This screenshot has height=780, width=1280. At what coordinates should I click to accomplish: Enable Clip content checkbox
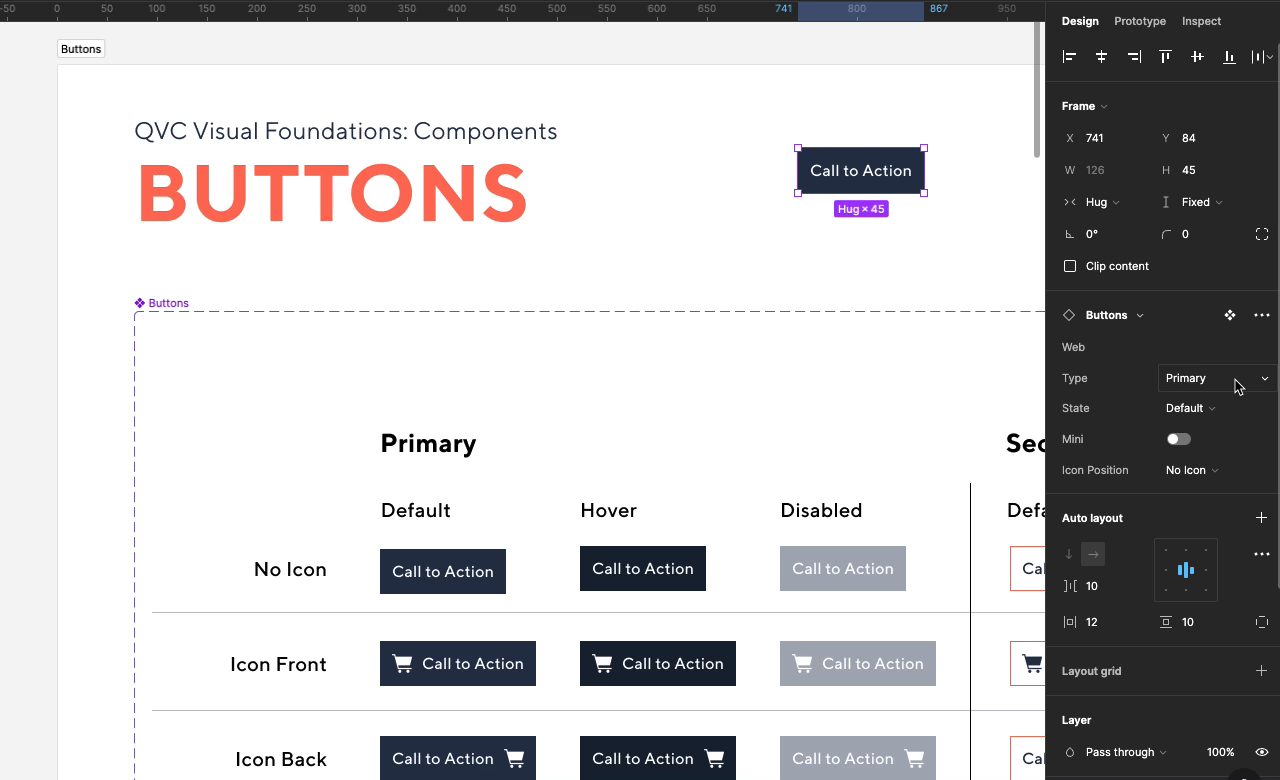(x=1070, y=266)
